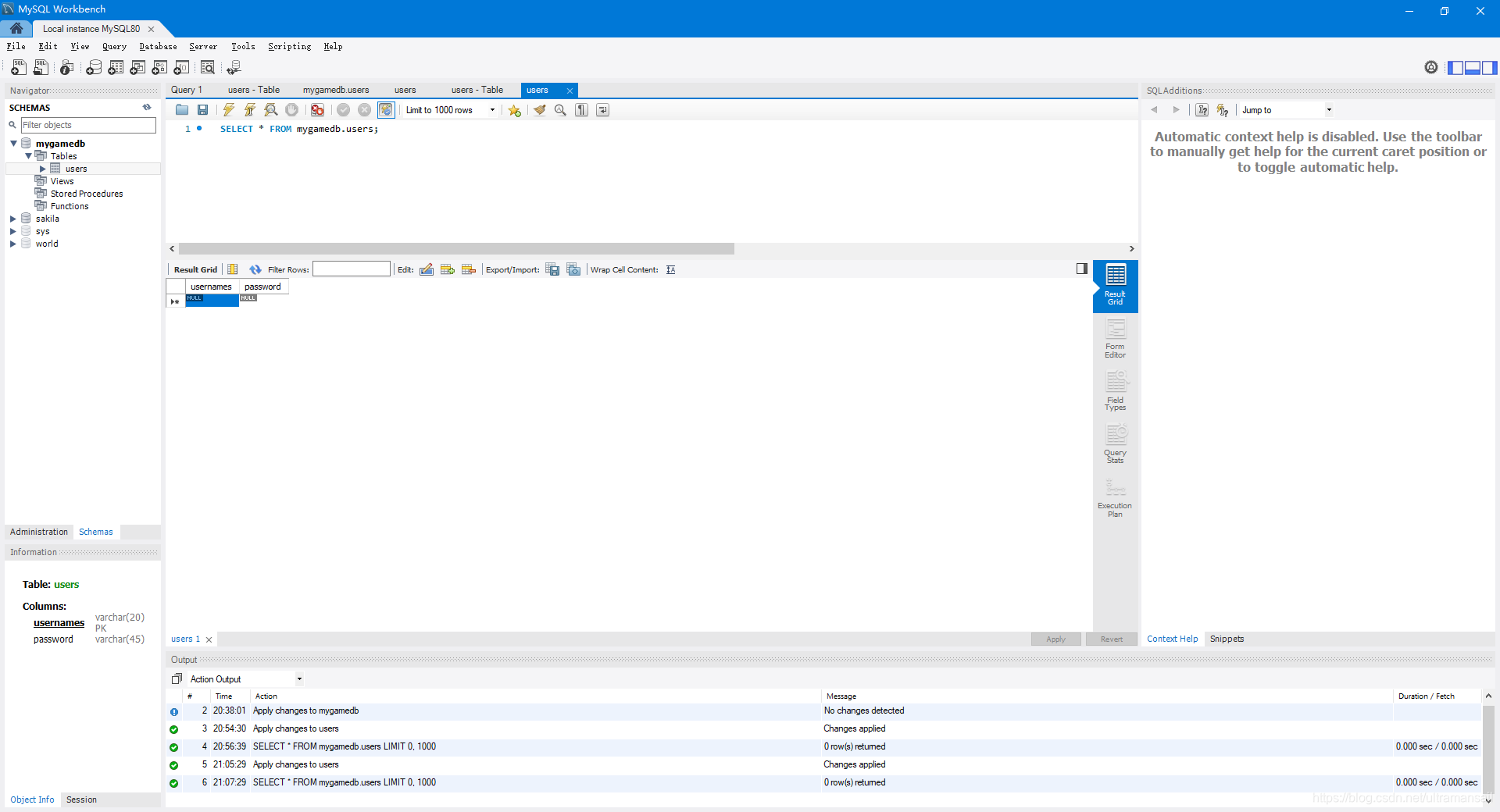Image resolution: width=1500 pixels, height=812 pixels.
Task: Collapse the Tables folder node
Action: click(x=28, y=156)
